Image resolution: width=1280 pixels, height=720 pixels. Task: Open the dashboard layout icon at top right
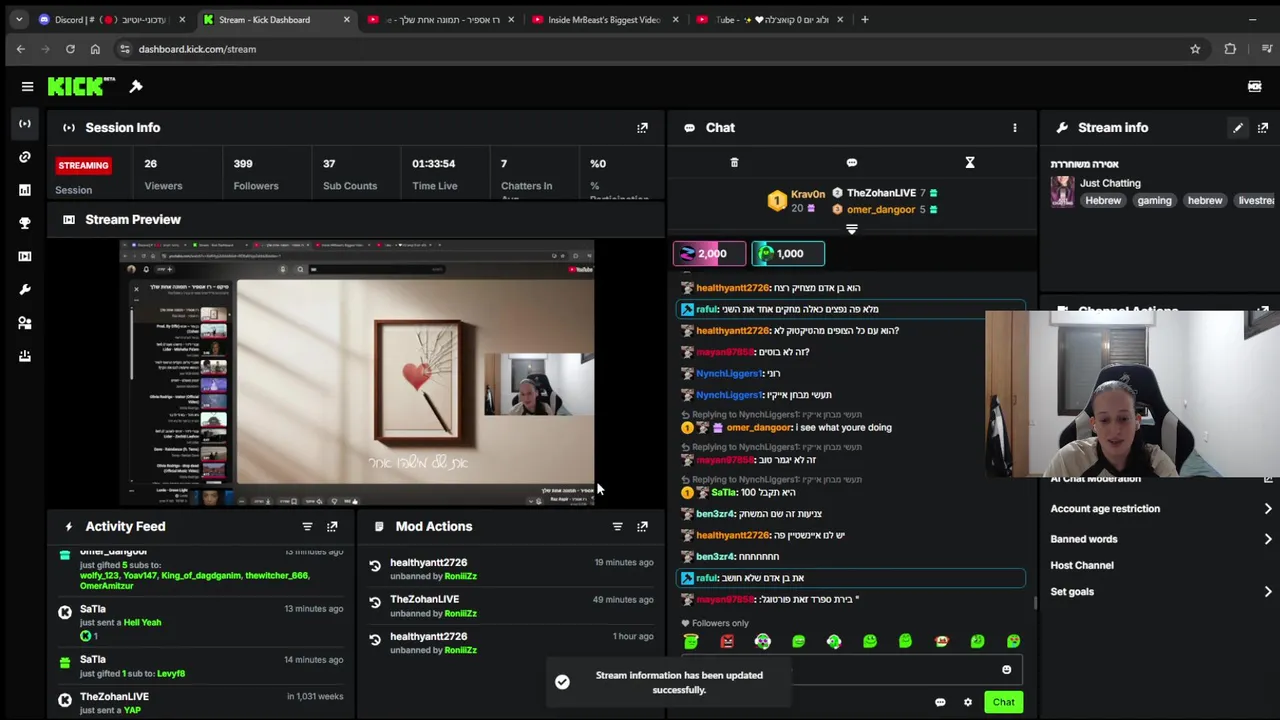click(x=1254, y=87)
